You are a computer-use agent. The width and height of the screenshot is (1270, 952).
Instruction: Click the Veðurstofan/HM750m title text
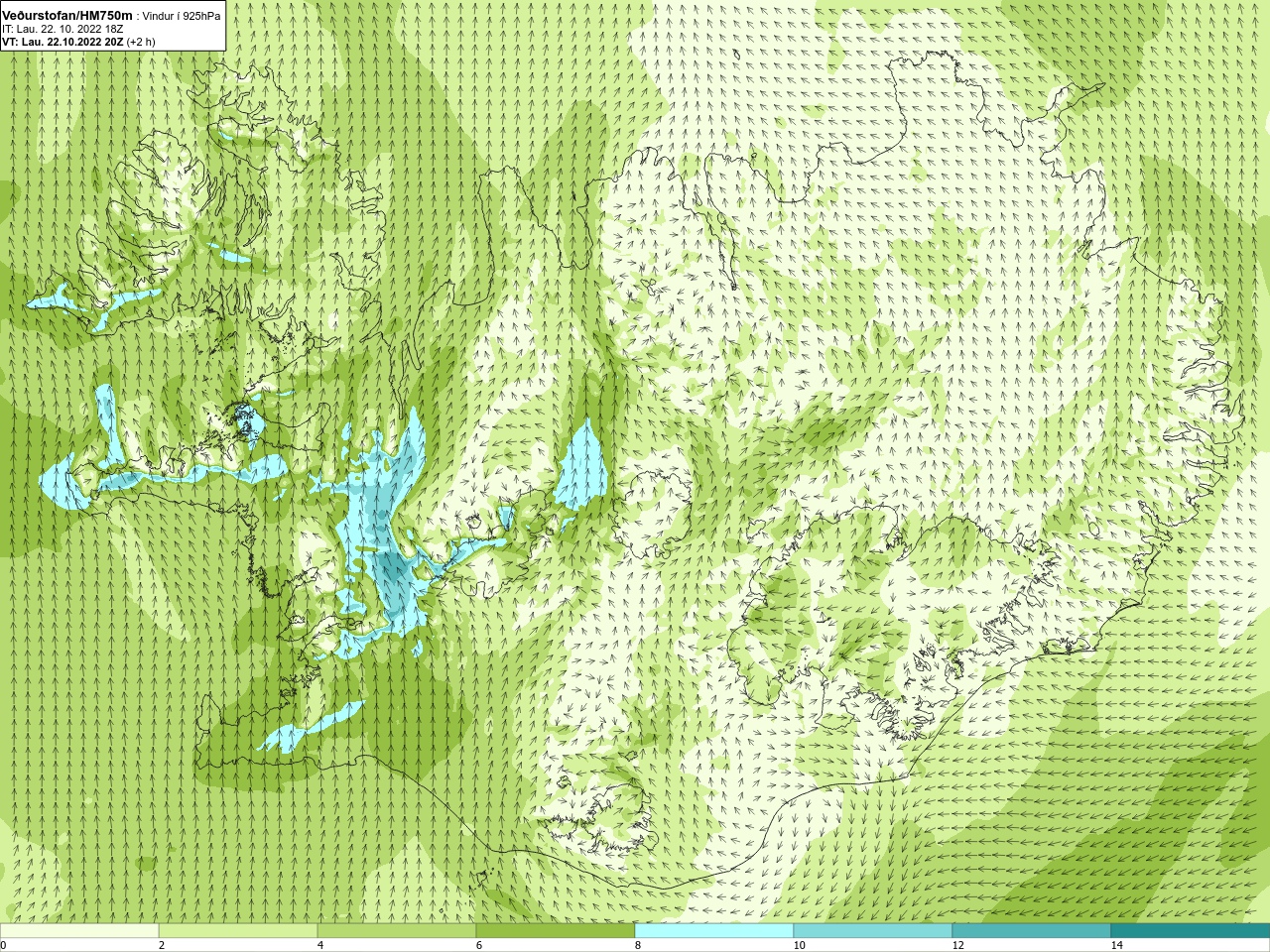[67, 15]
